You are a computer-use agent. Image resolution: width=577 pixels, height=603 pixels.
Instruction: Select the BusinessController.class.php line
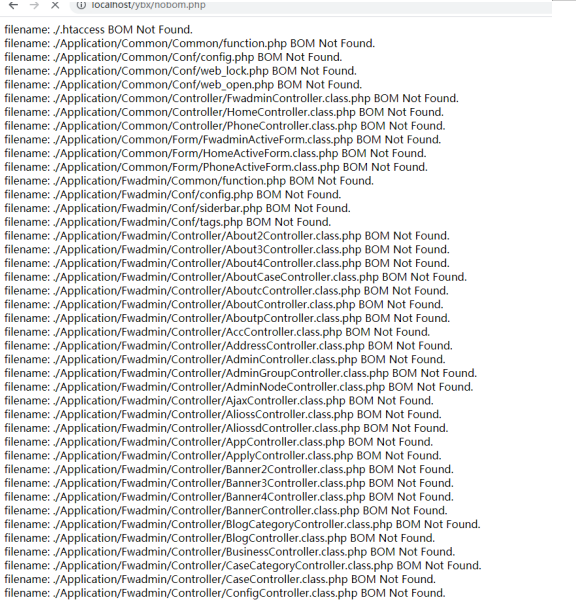pos(230,552)
